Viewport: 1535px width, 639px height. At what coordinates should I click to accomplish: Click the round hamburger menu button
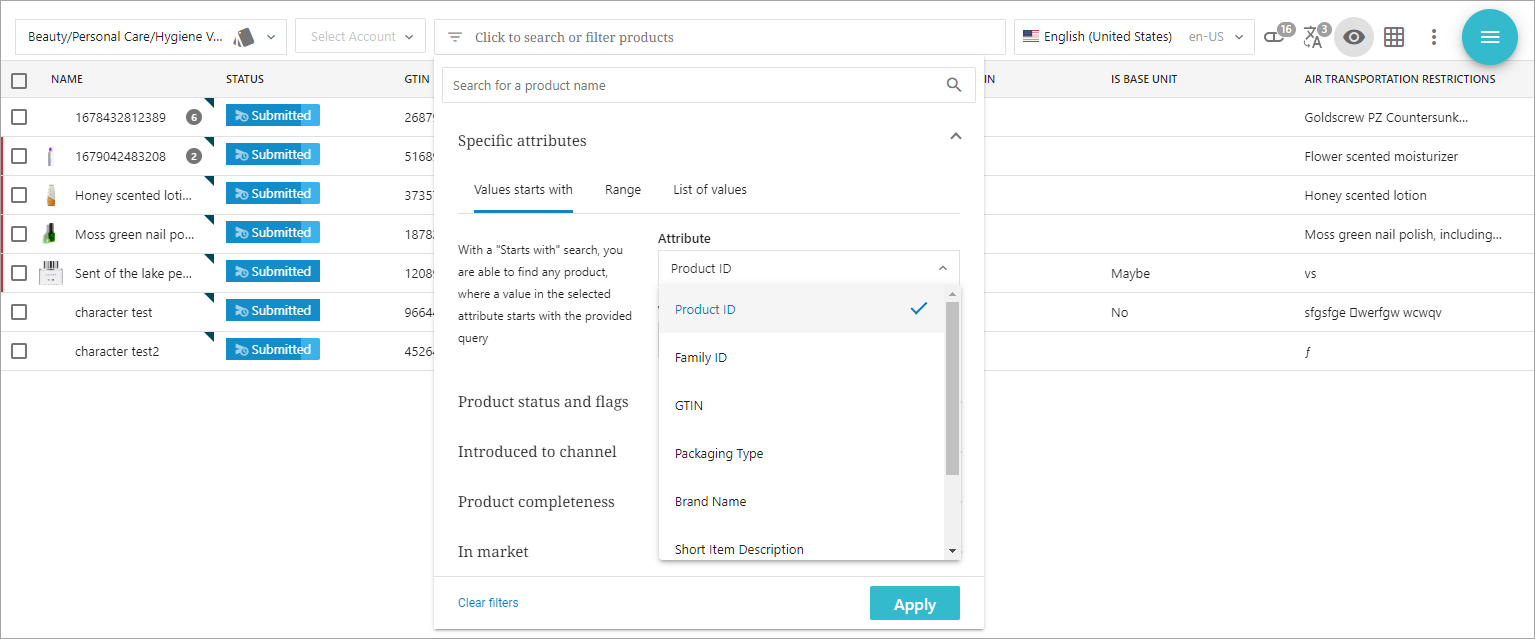(x=1489, y=37)
